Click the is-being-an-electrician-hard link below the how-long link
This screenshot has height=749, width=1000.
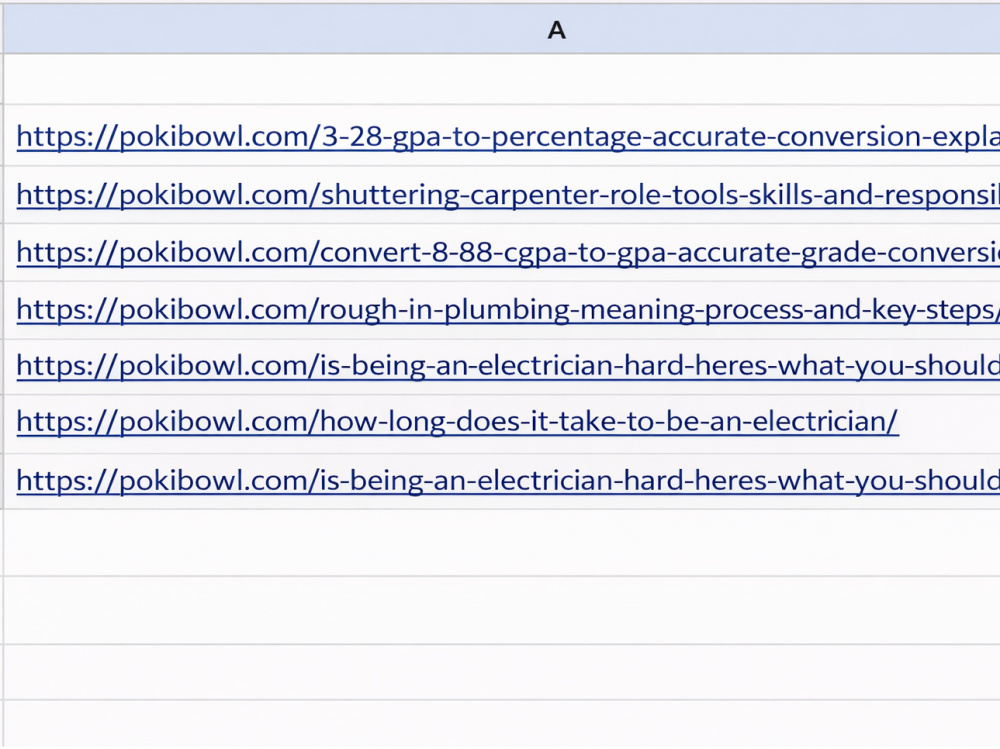tap(508, 480)
